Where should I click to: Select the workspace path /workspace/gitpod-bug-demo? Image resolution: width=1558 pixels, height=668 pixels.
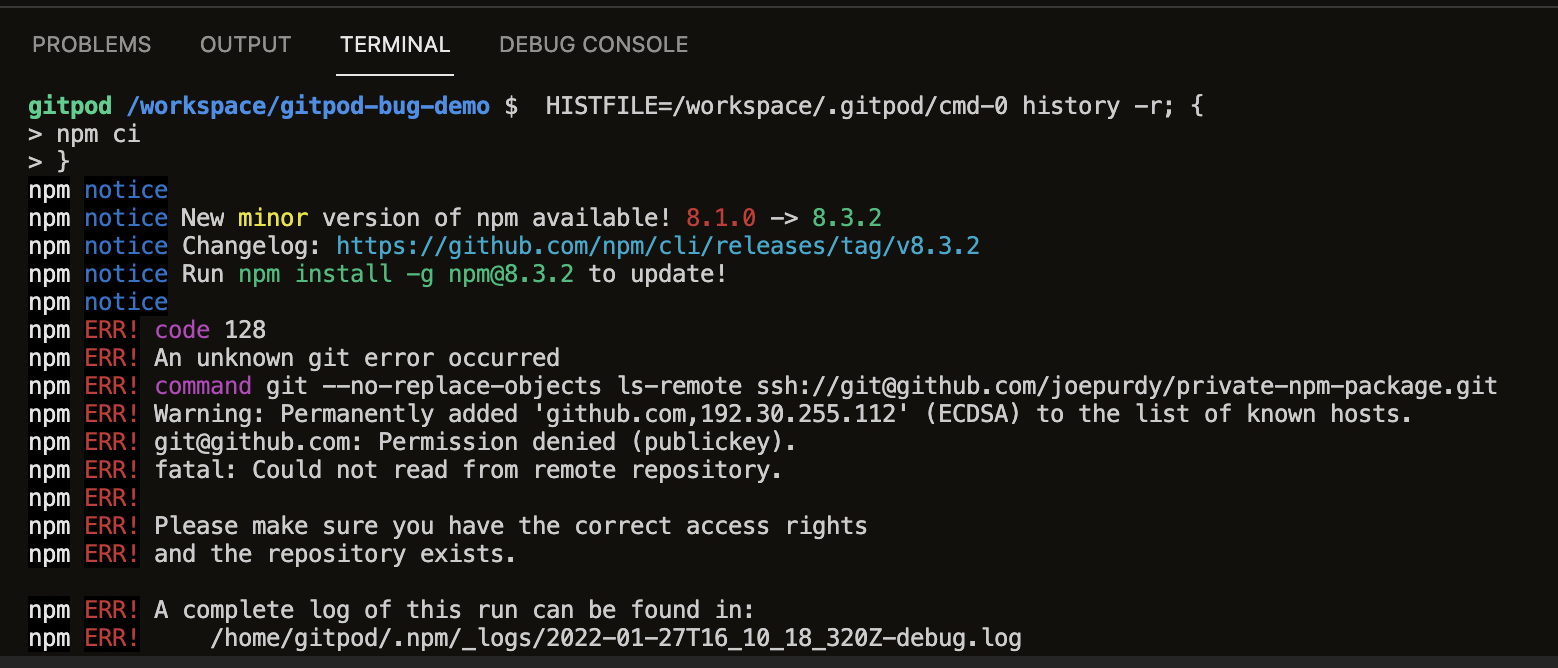pyautogui.click(x=308, y=105)
